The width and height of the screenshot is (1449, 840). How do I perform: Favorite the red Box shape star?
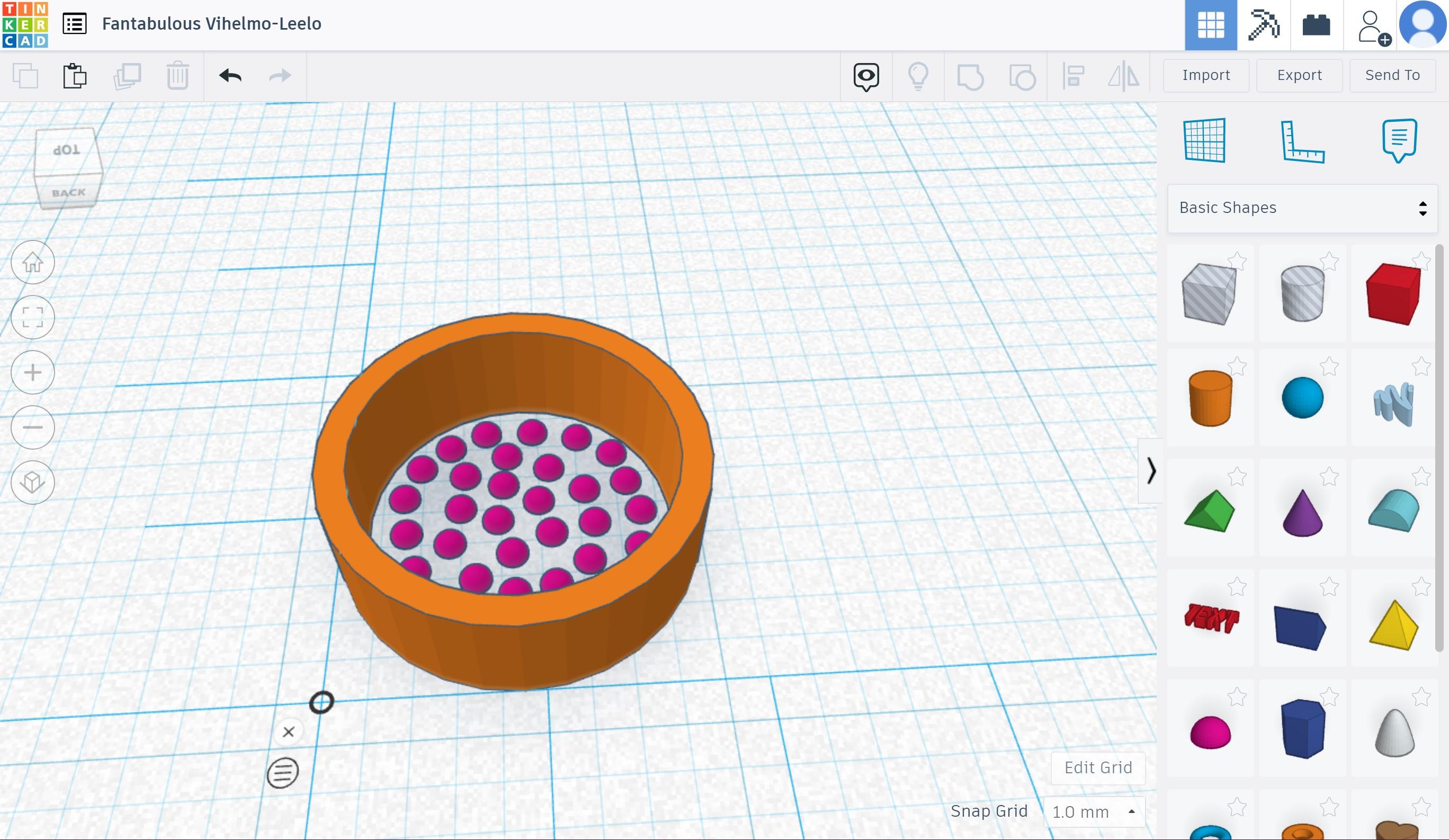pos(1421,261)
